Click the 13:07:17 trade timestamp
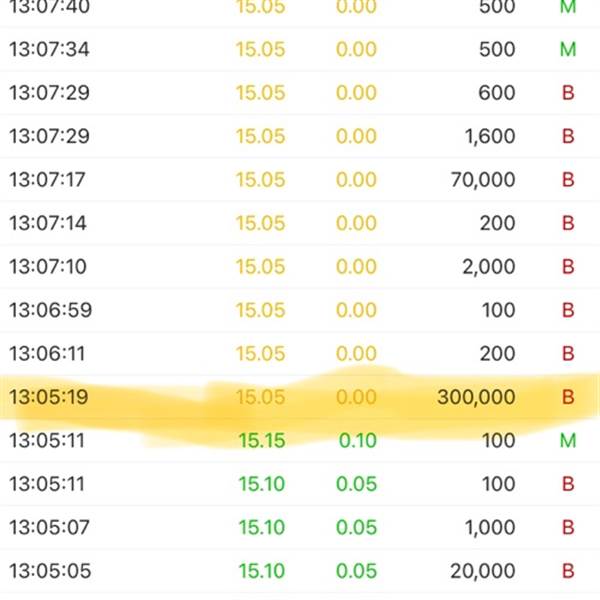This screenshot has width=600, height=600. click(47, 179)
